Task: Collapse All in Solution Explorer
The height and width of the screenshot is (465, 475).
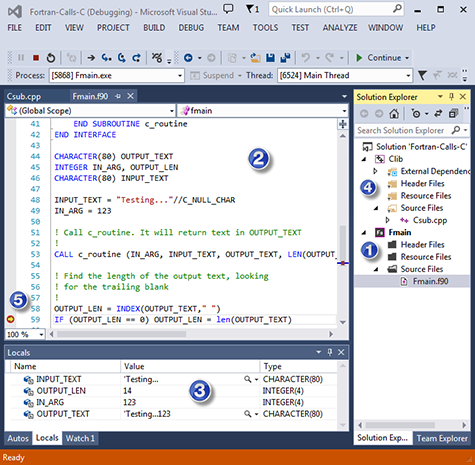Action: point(453,114)
